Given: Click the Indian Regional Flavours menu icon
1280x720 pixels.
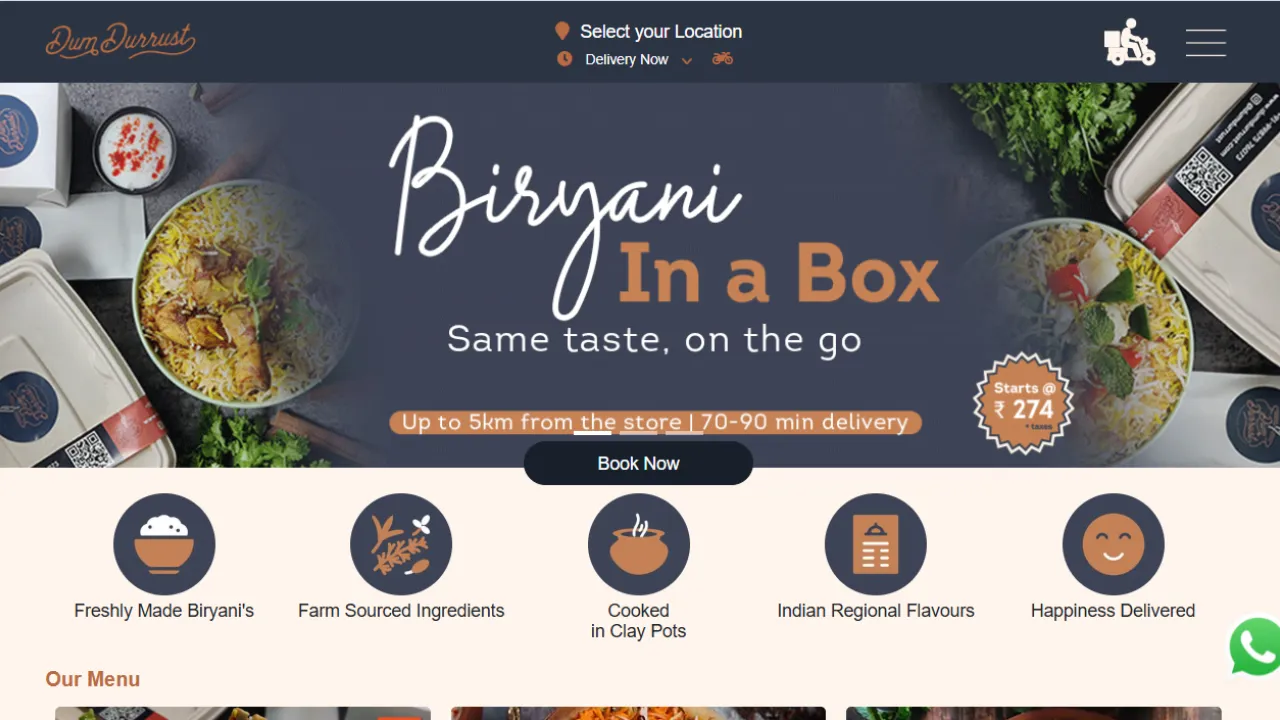Looking at the screenshot, I should point(875,544).
